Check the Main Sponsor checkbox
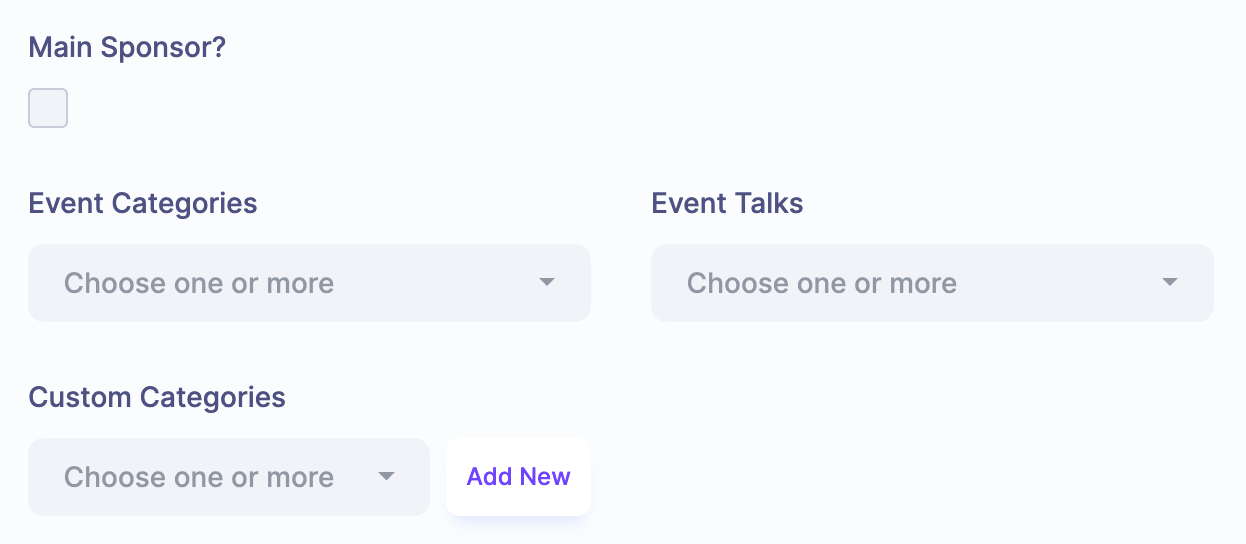 coord(48,108)
